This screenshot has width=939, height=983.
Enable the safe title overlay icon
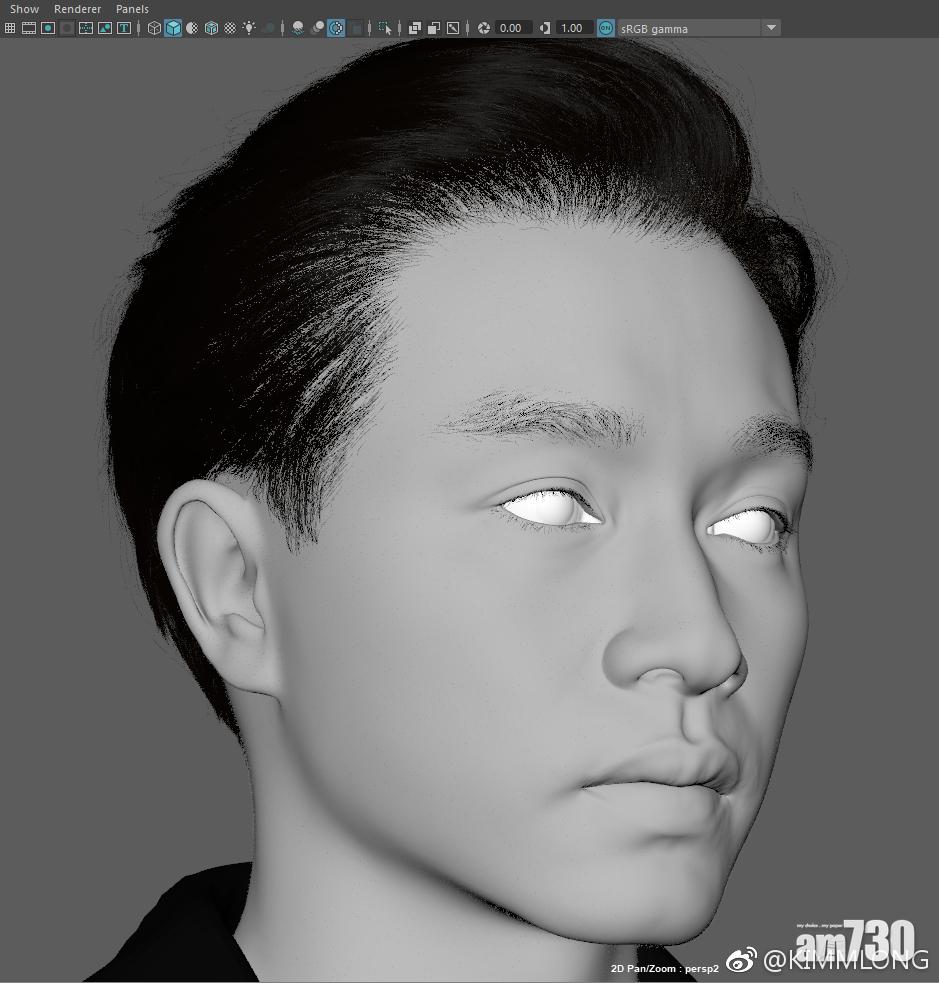(124, 28)
